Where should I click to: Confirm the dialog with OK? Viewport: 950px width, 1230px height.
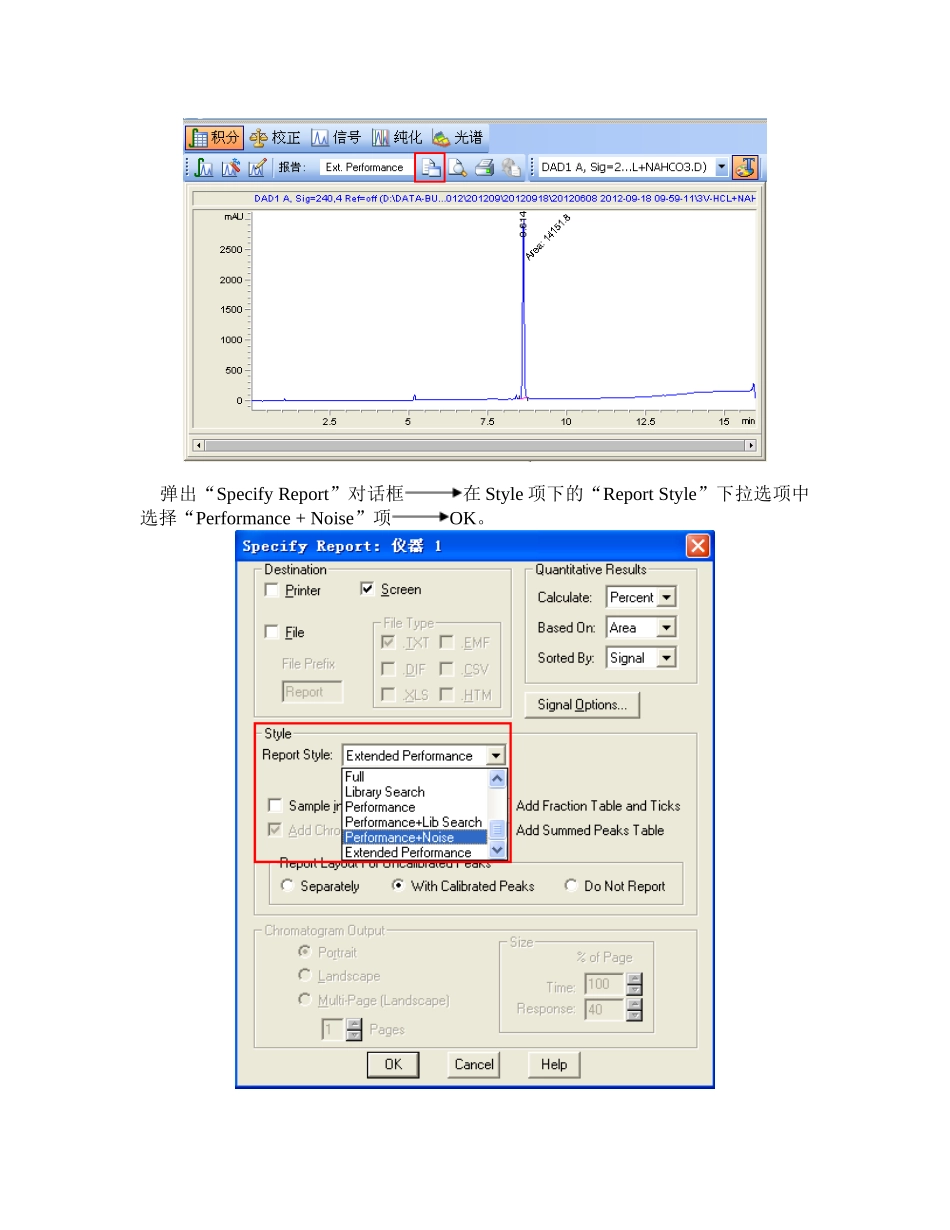click(x=394, y=1064)
